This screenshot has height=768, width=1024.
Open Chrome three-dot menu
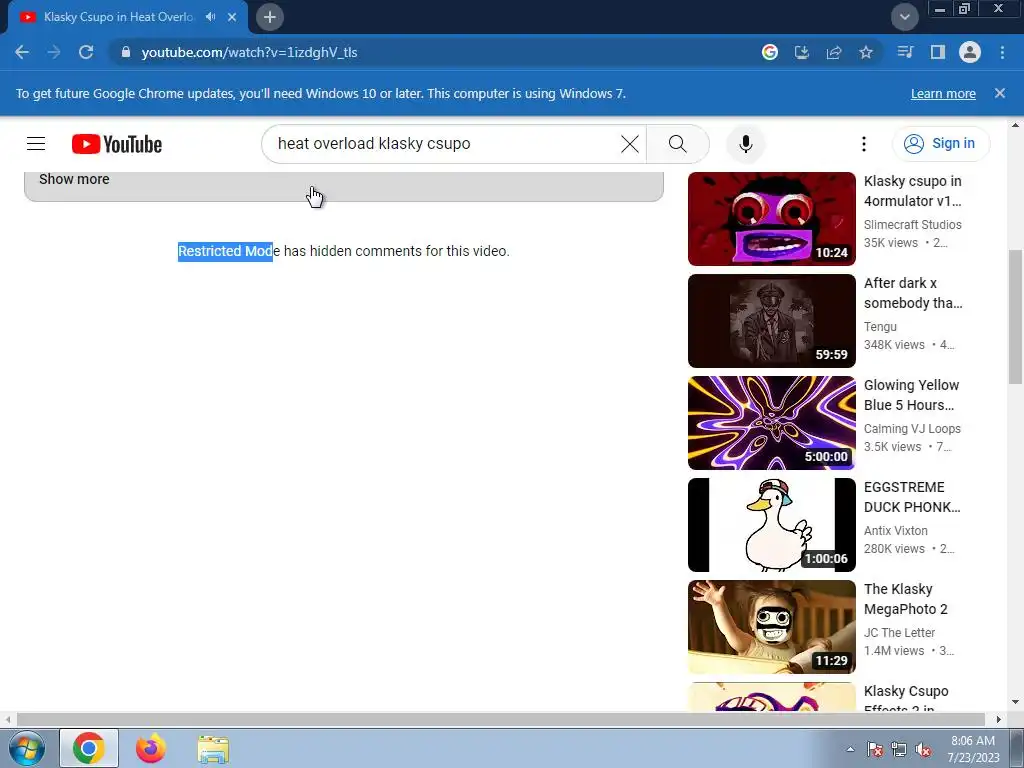point(1002,52)
